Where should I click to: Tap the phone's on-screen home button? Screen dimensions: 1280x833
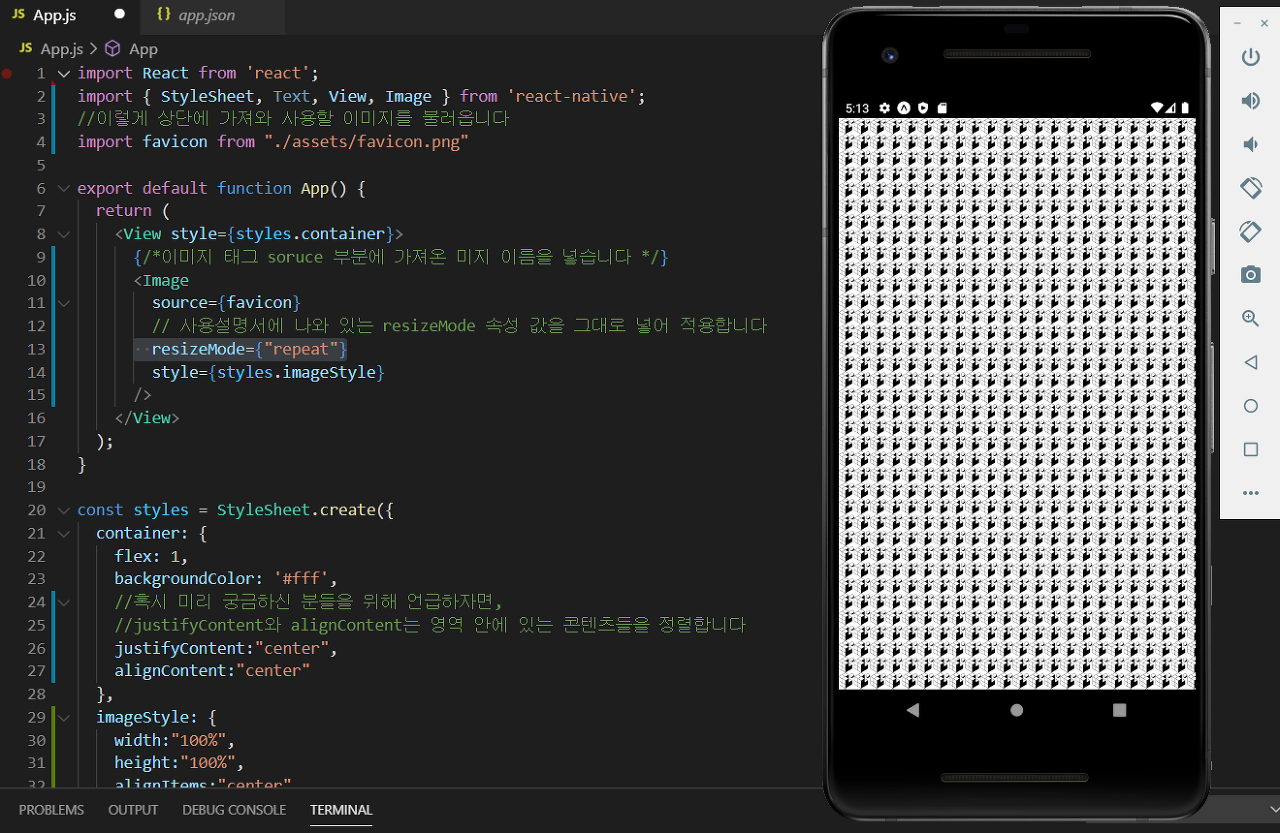click(1017, 710)
